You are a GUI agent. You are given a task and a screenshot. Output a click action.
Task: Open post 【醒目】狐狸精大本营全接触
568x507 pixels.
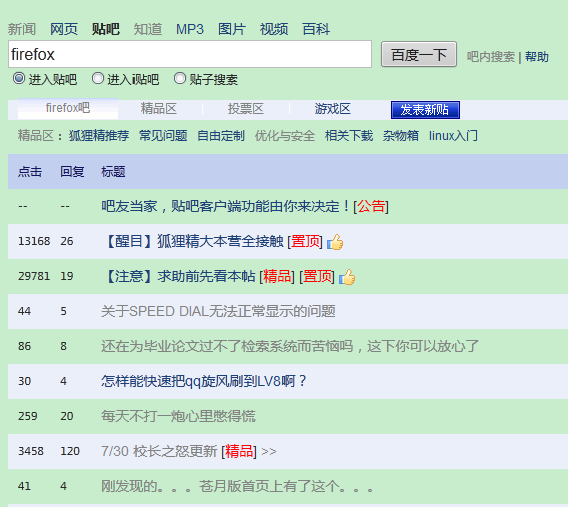click(193, 241)
